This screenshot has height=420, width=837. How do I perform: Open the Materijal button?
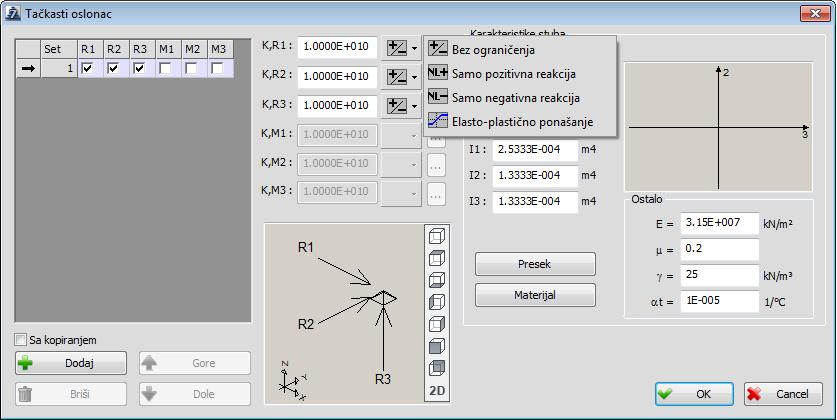[x=535, y=295]
